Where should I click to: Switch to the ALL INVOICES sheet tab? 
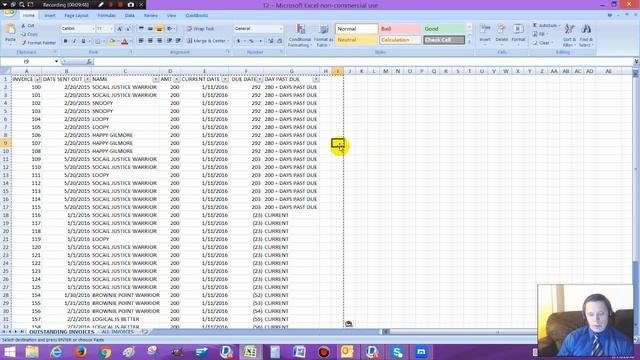[x=118, y=332]
